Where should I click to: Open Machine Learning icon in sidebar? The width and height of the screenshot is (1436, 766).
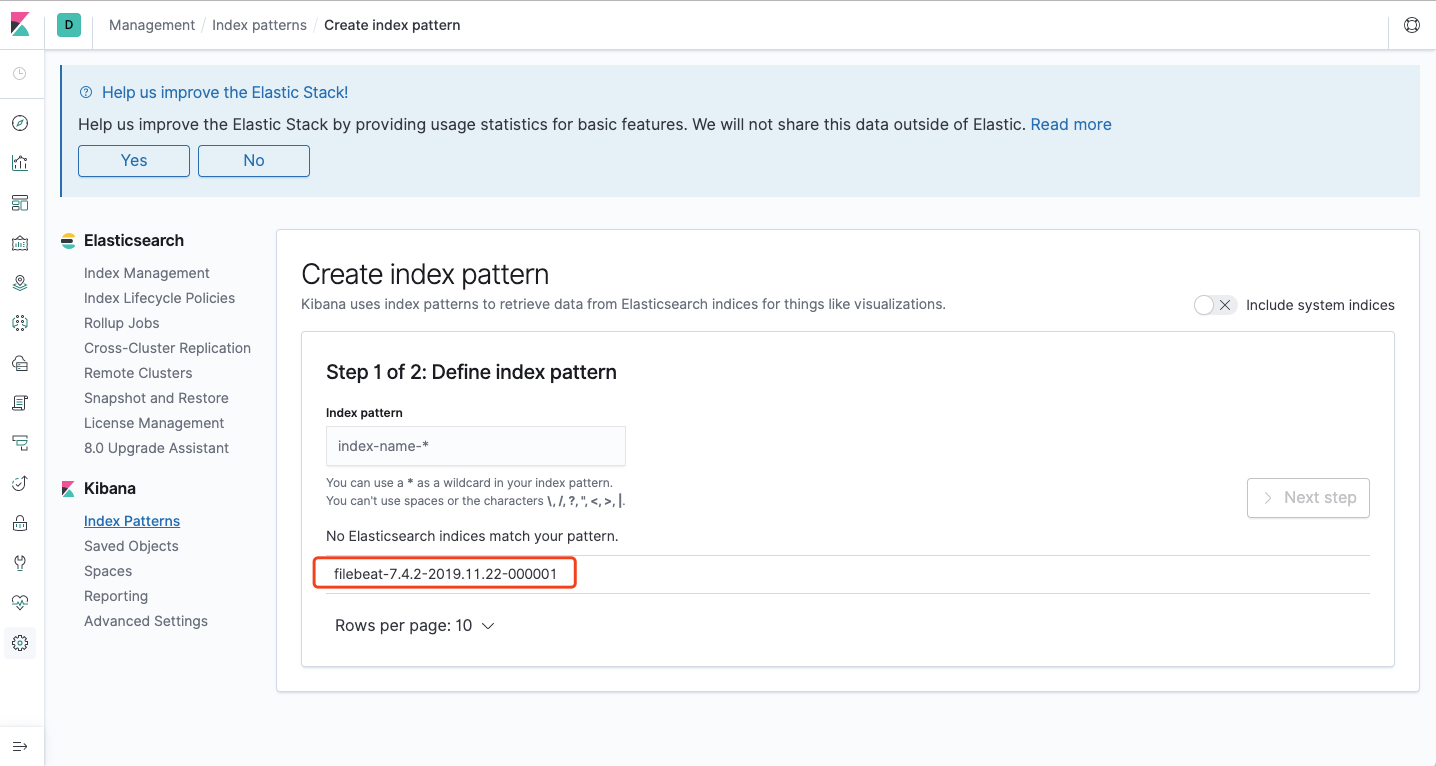[x=20, y=323]
